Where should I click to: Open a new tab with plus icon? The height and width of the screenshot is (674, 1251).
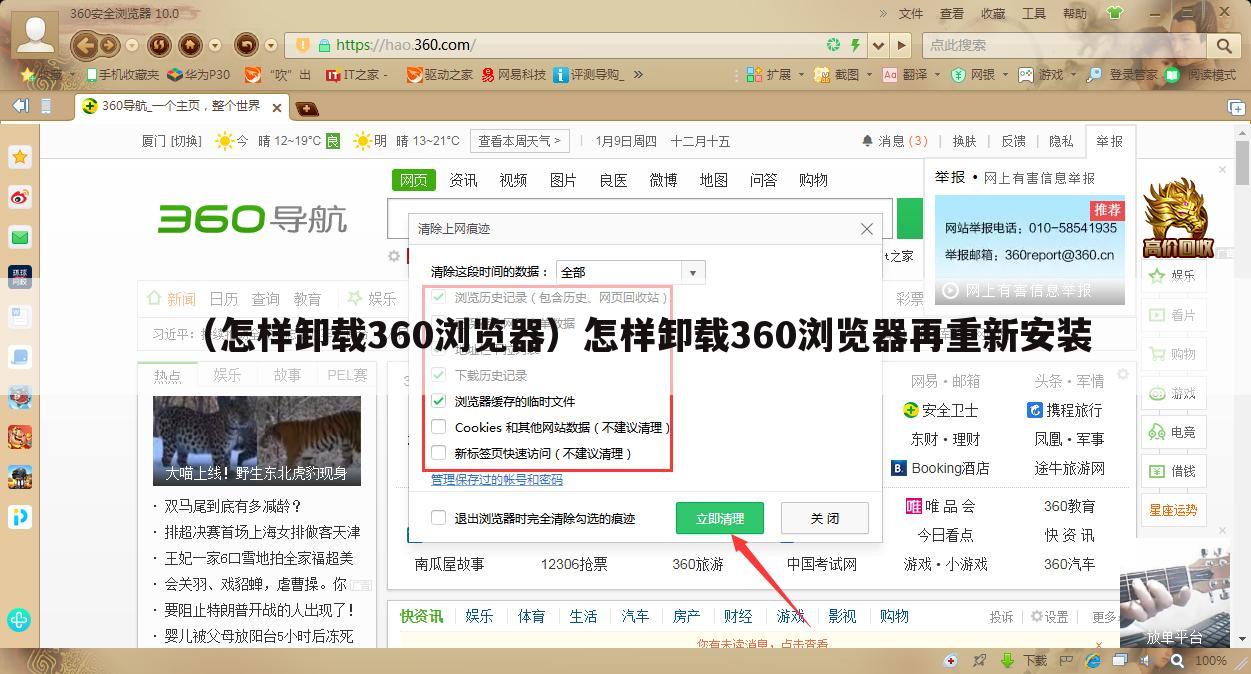1236,107
